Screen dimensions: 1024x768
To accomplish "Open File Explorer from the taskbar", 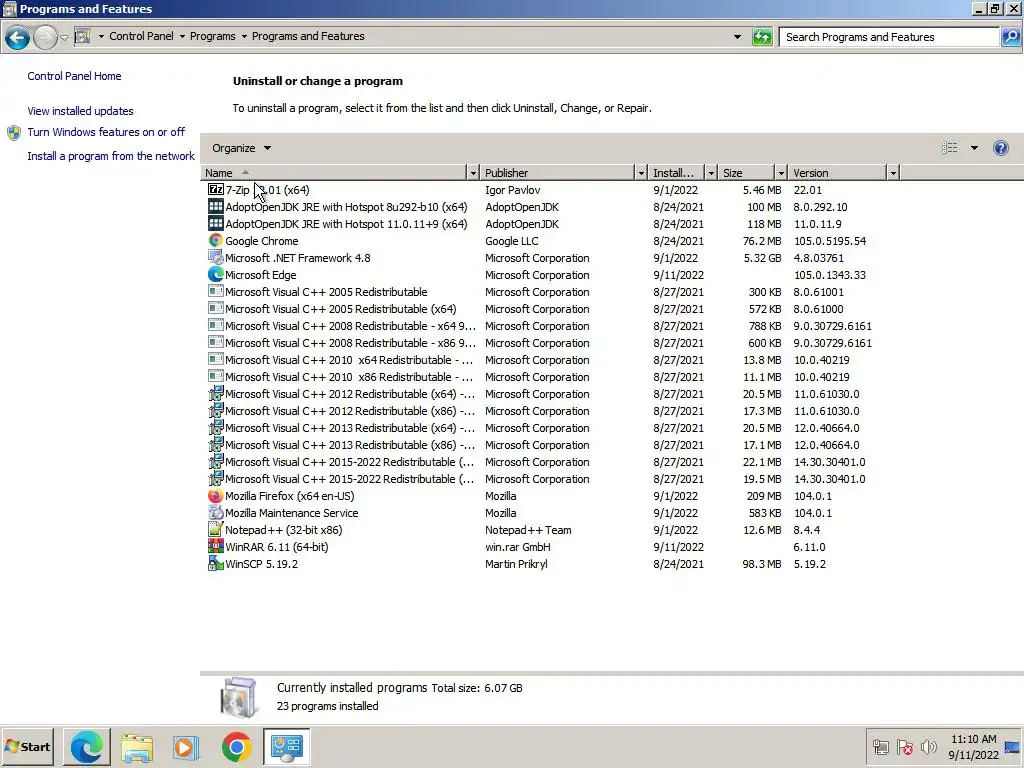I will (136, 746).
